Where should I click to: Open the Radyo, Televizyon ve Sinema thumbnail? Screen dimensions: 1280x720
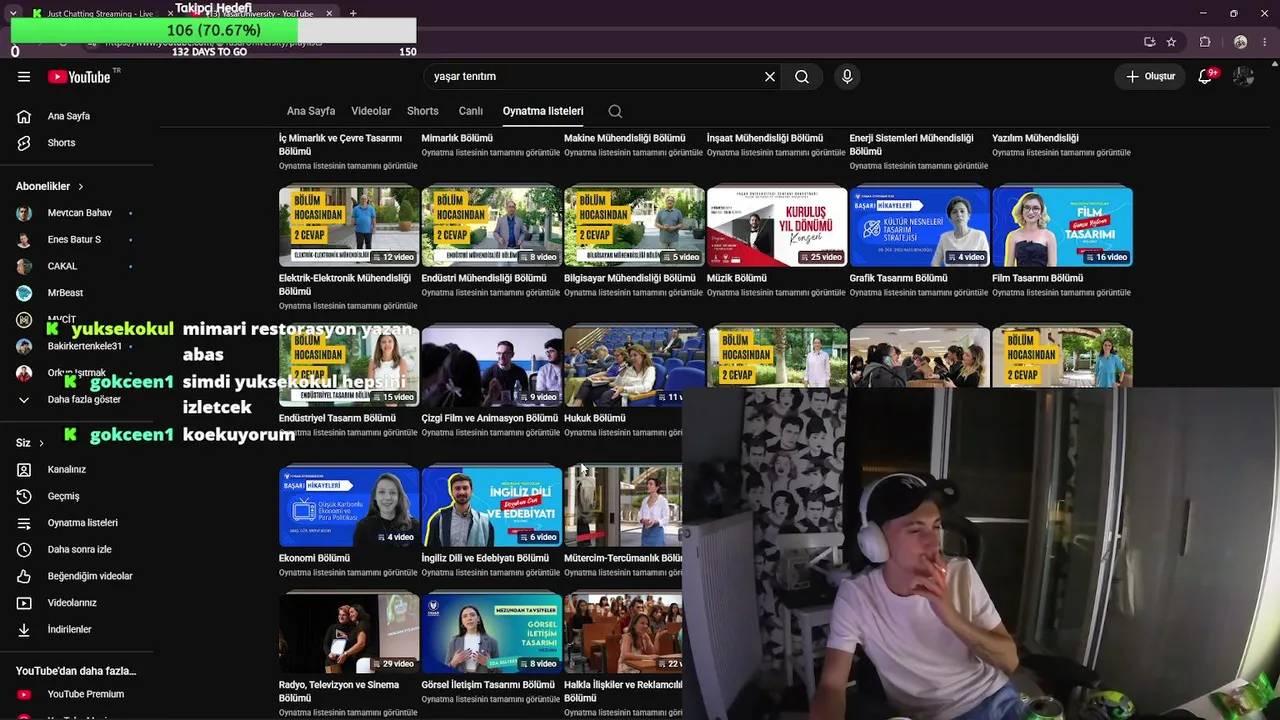pyautogui.click(x=349, y=633)
